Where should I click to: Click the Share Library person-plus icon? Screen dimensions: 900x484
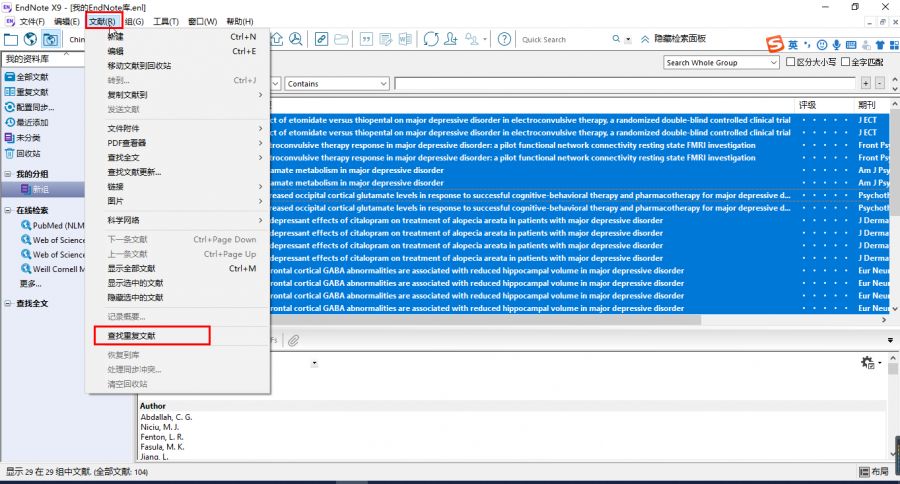pyautogui.click(x=451, y=39)
